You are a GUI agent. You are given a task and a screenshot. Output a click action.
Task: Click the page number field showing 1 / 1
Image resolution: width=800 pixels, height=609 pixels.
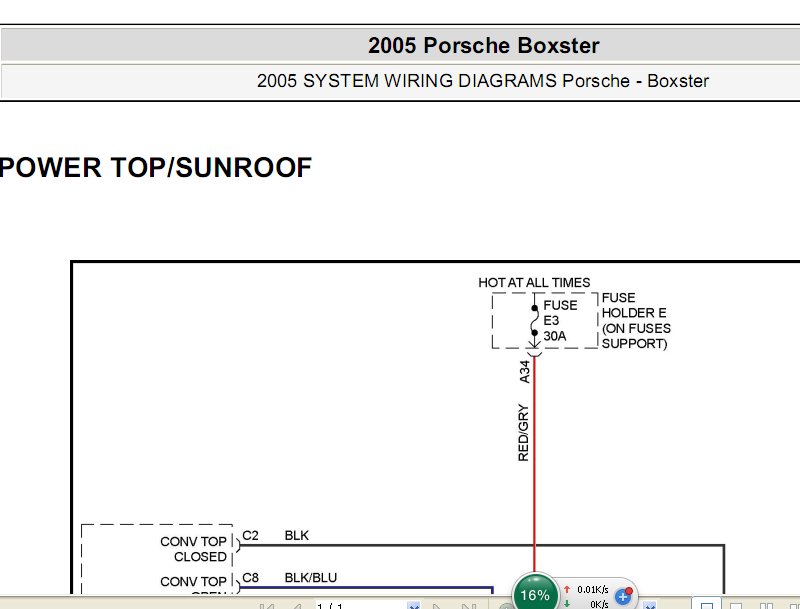[361, 605]
